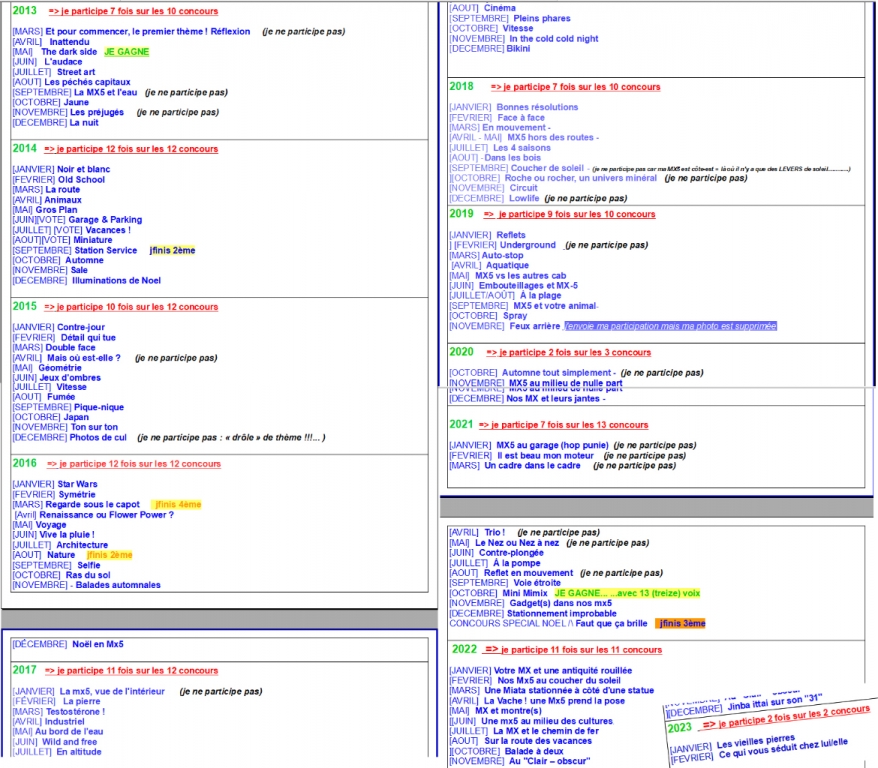Click the 2015 year heading
Screen dimensions: 878x768
click(24, 306)
